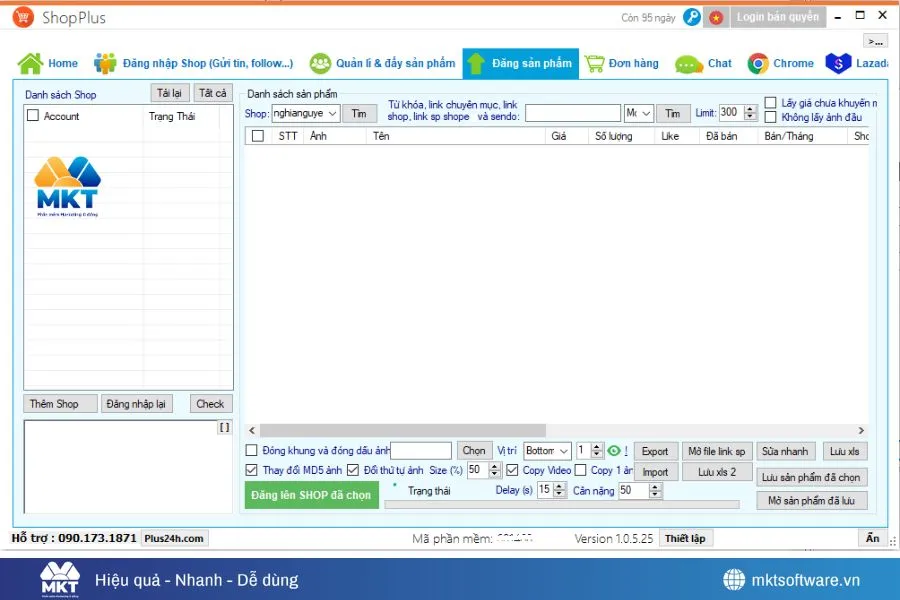Enable Lấy giá chưa khuyến mại checkbox
Image resolution: width=900 pixels, height=600 pixels.
[770, 101]
